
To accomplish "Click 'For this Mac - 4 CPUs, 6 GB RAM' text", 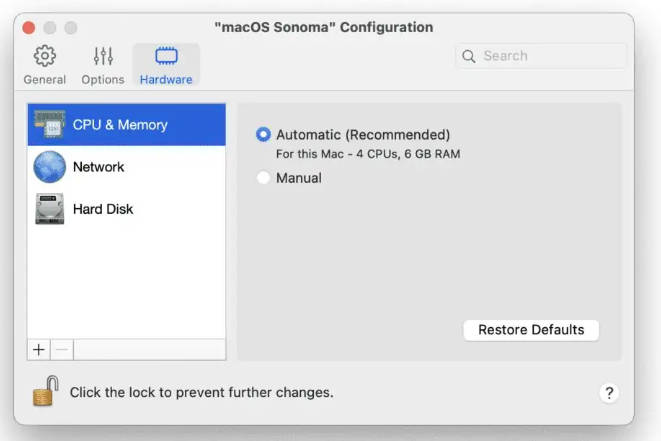I will pos(368,154).
